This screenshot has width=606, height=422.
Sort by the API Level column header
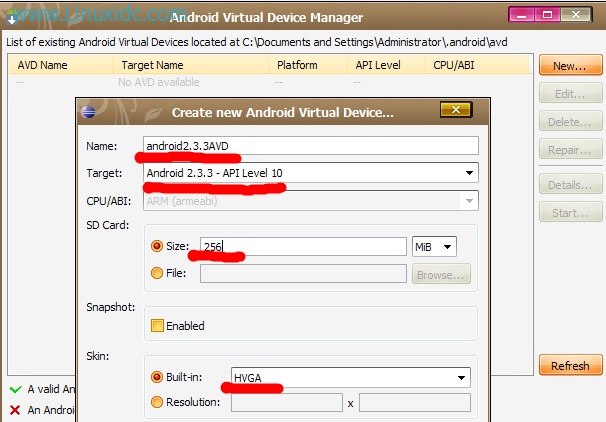(x=386, y=65)
